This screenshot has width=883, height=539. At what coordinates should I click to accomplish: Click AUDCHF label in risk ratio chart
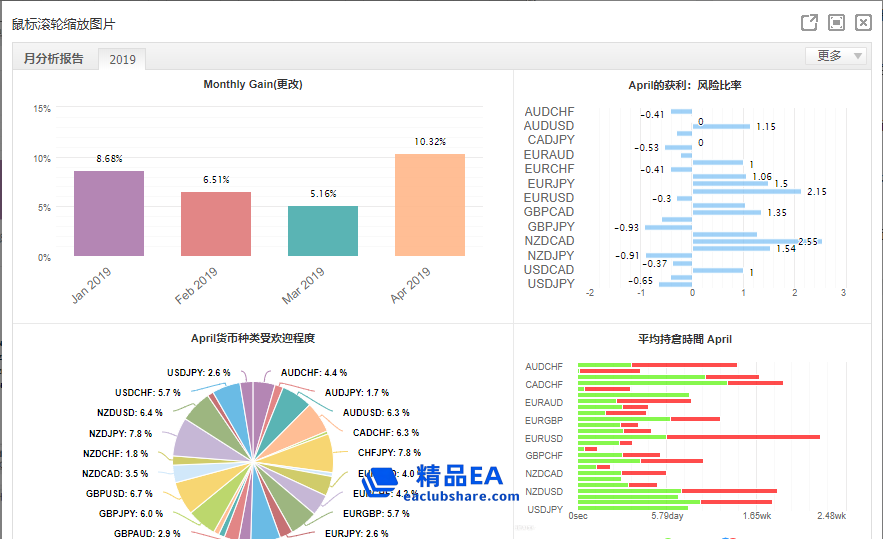pos(549,112)
